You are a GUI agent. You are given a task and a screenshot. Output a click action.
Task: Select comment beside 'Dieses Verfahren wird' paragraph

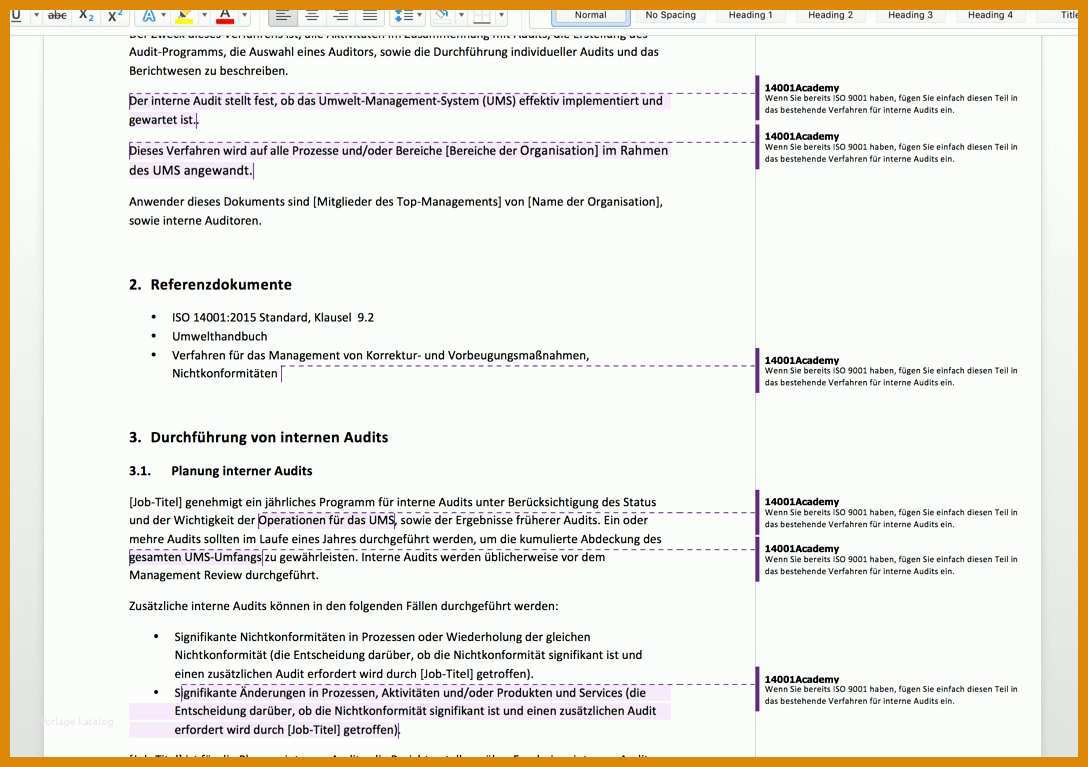point(891,147)
